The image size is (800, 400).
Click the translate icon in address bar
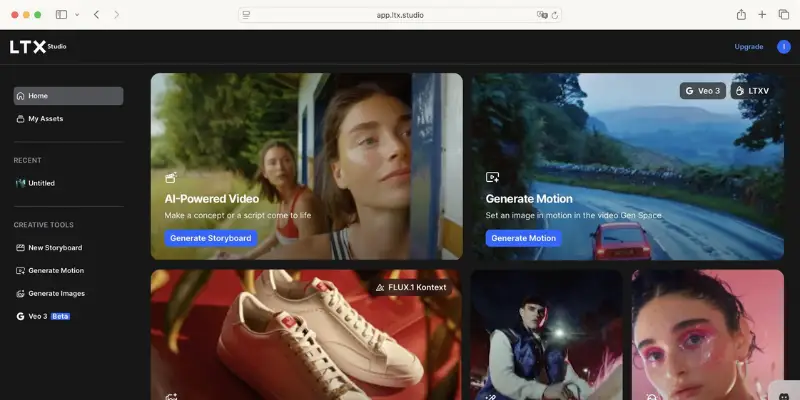[542, 15]
